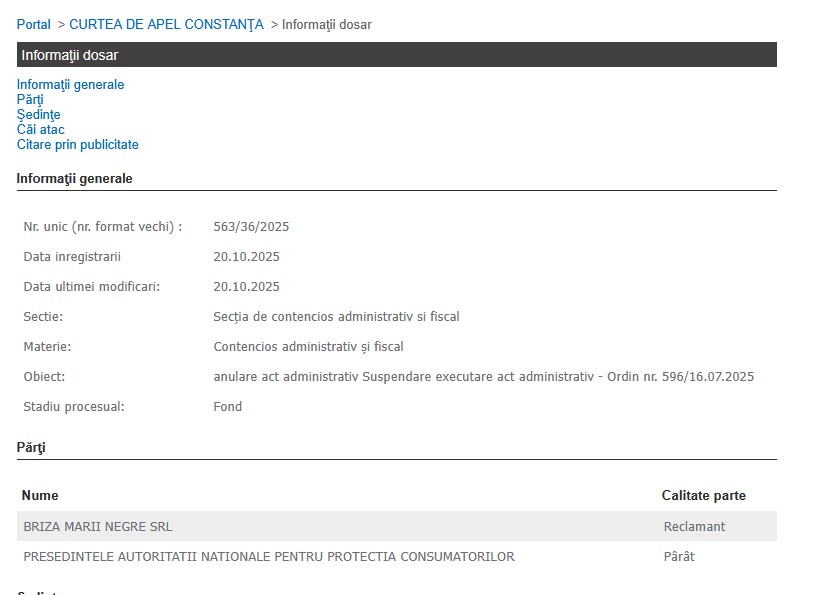Select the Secția de contencios administrativ value
The image size is (837, 595).
click(x=336, y=317)
